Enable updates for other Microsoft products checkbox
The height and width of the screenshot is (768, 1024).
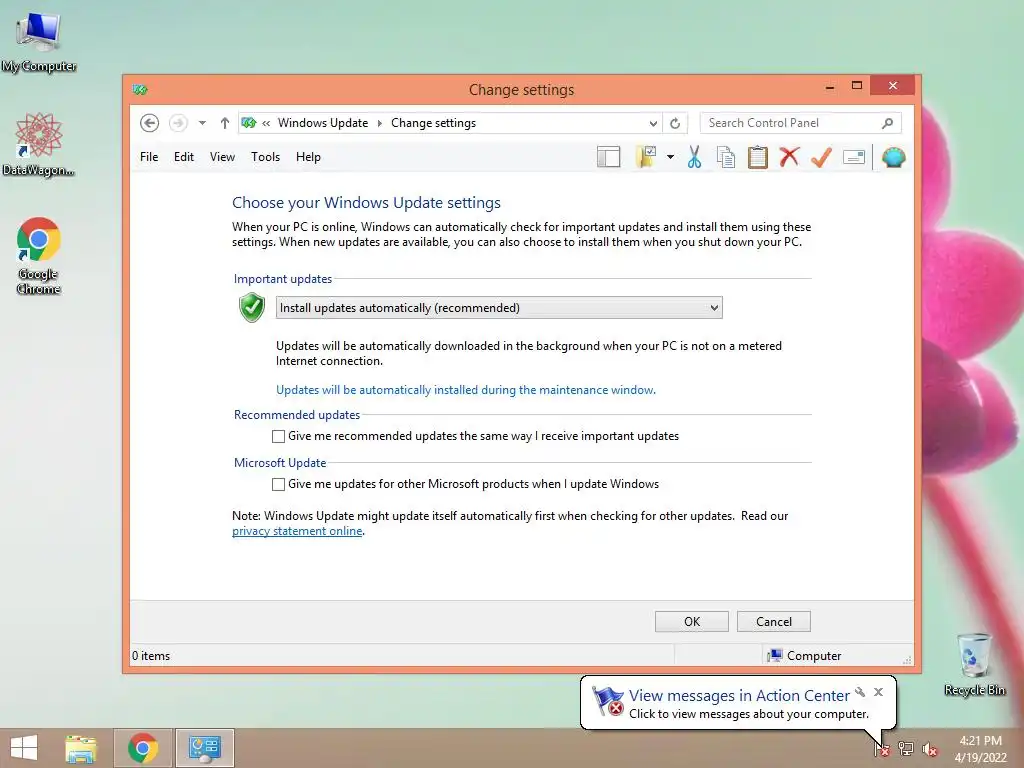pos(278,485)
